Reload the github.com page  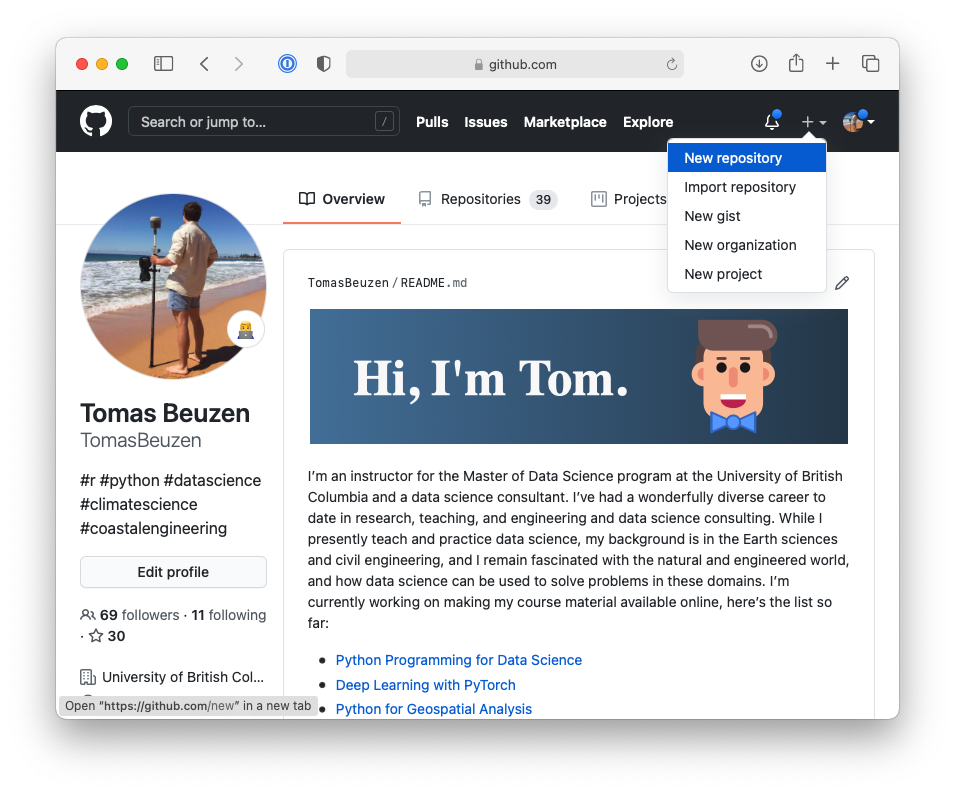pyautogui.click(x=671, y=64)
